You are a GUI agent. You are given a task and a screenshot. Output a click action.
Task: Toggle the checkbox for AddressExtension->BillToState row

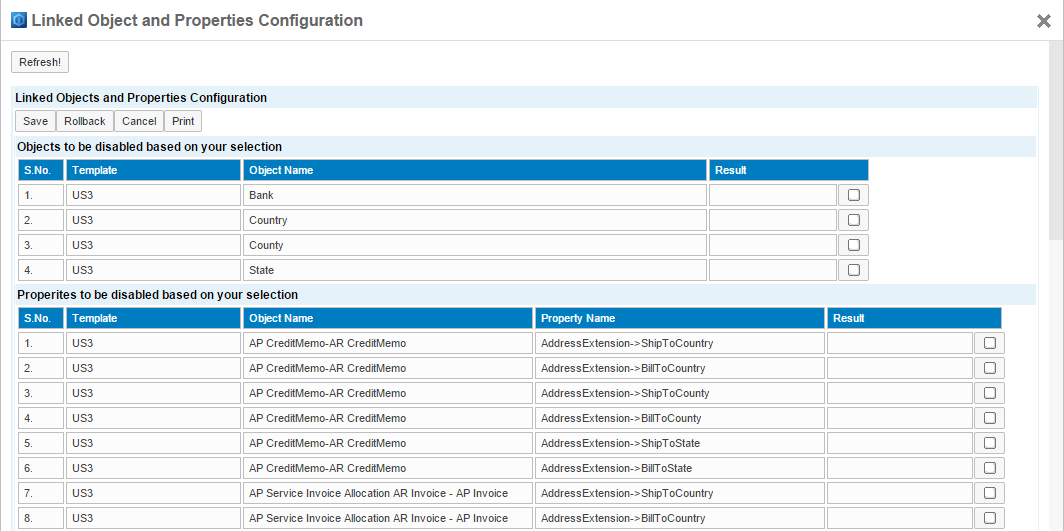click(x=989, y=468)
